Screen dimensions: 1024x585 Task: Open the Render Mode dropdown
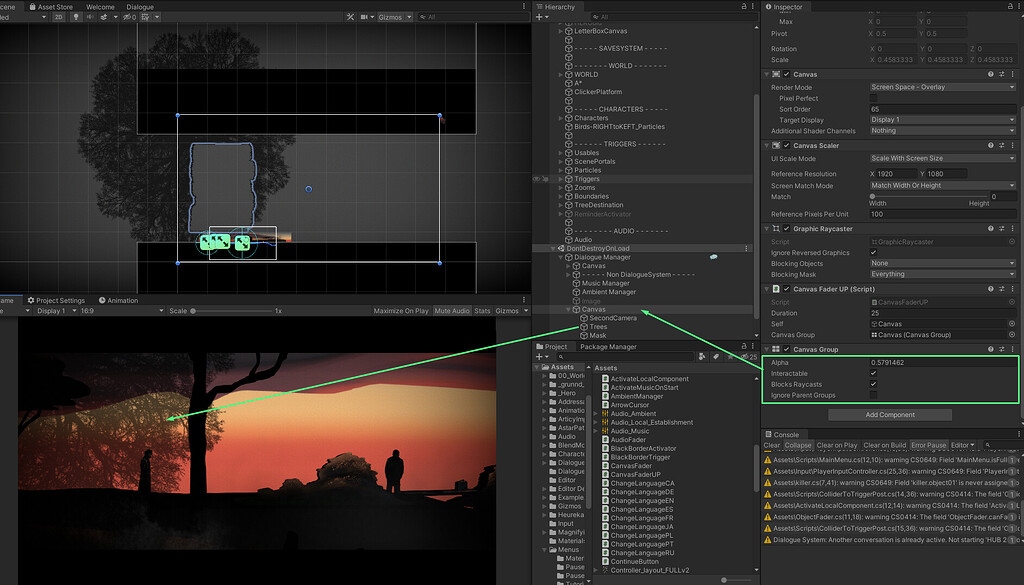pos(940,87)
